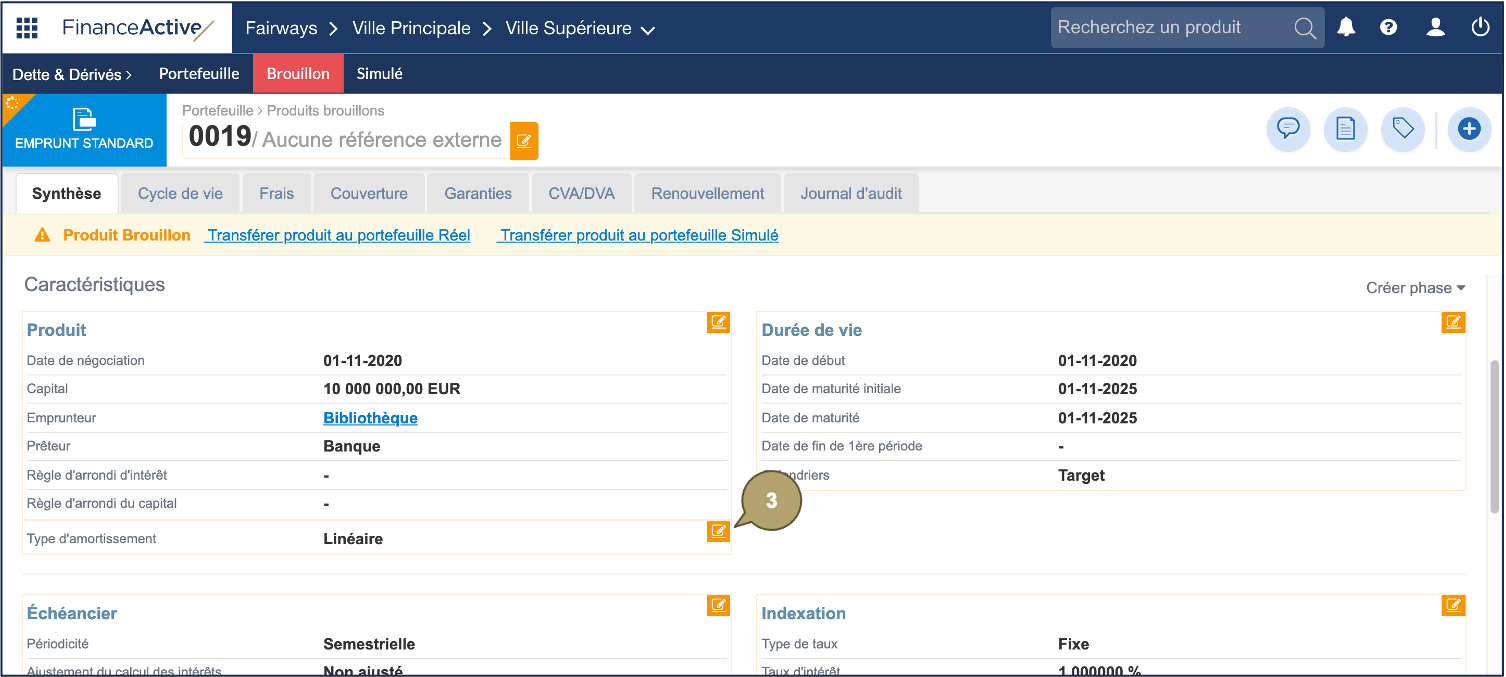Open the comments speech bubble icon

tap(1288, 129)
